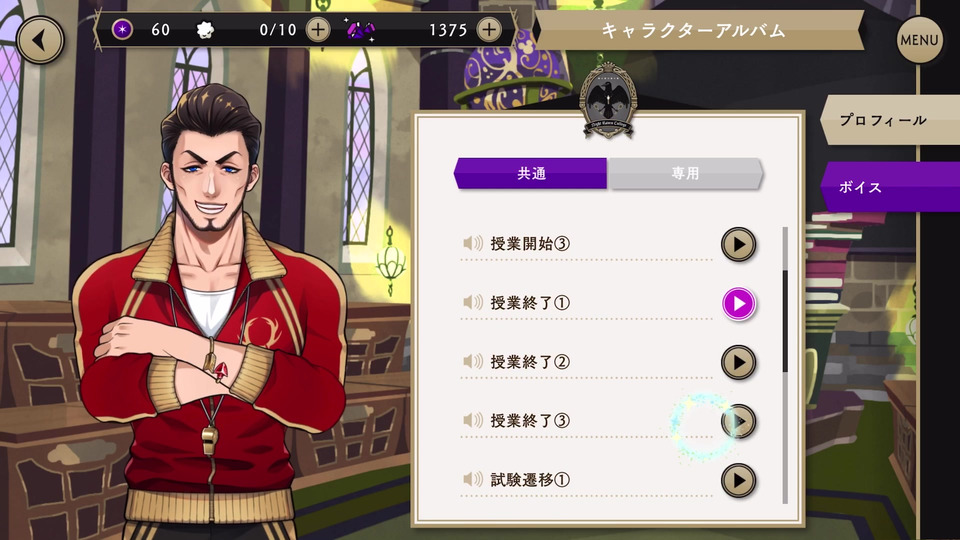The width and height of the screenshot is (960, 540).
Task: Add stamina with plus beside 0/10
Action: click(x=318, y=29)
